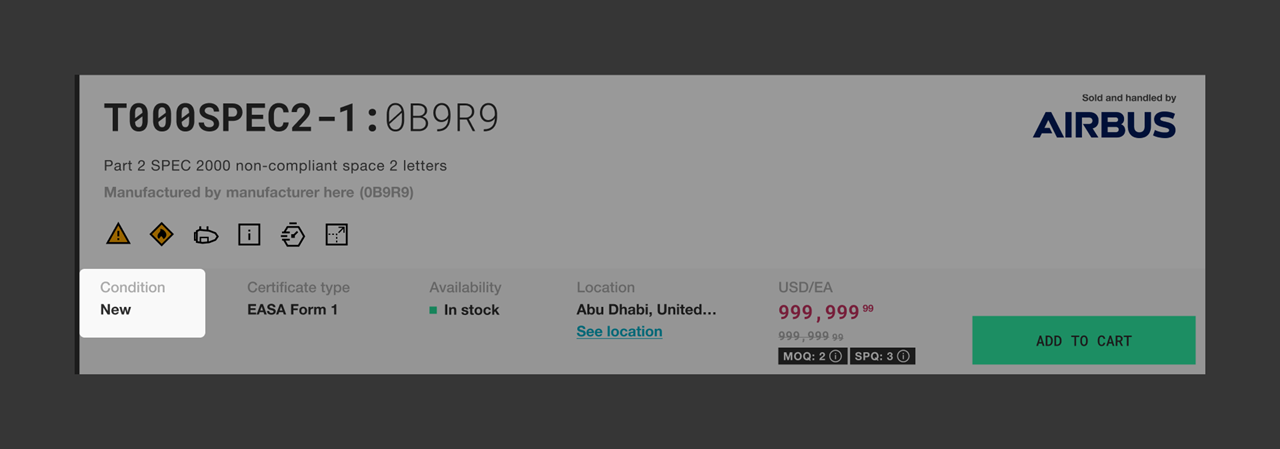Click the ADD TO CART button

click(x=1084, y=340)
